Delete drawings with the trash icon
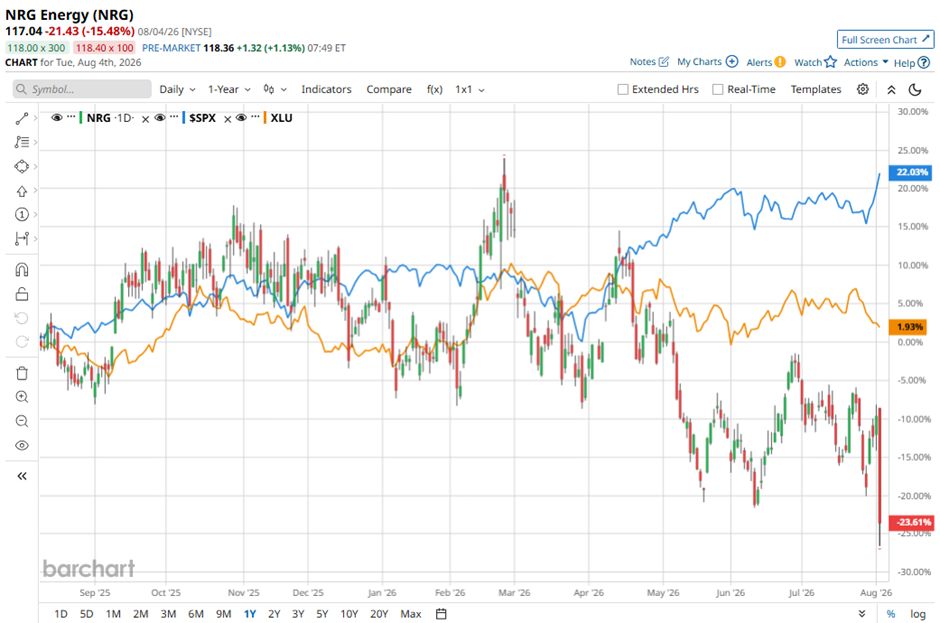 click(x=22, y=373)
